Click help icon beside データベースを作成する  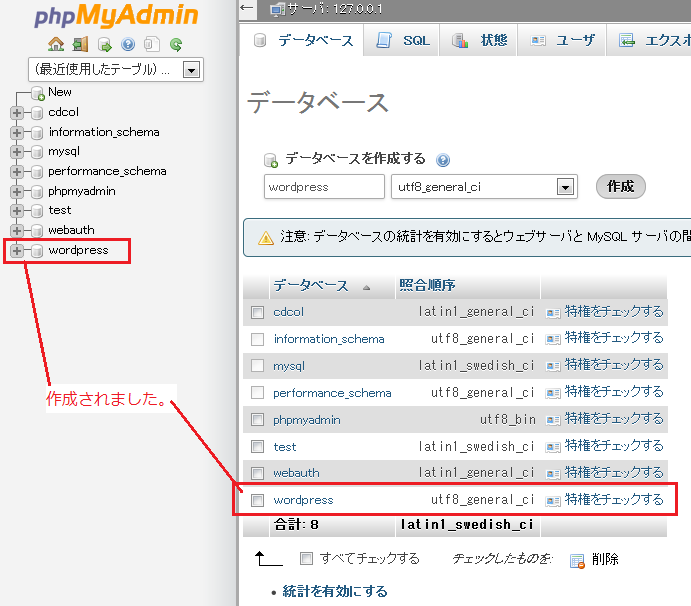click(x=443, y=160)
